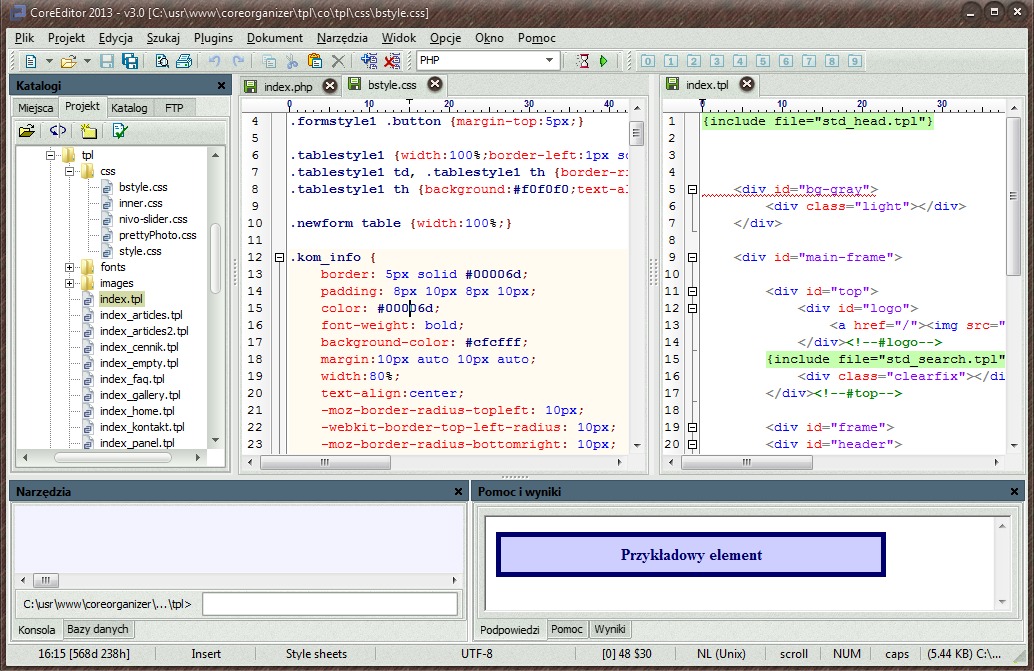1034x671 pixels.
Task: Click the add bookmark toolbar icon
Action: [x=369, y=61]
